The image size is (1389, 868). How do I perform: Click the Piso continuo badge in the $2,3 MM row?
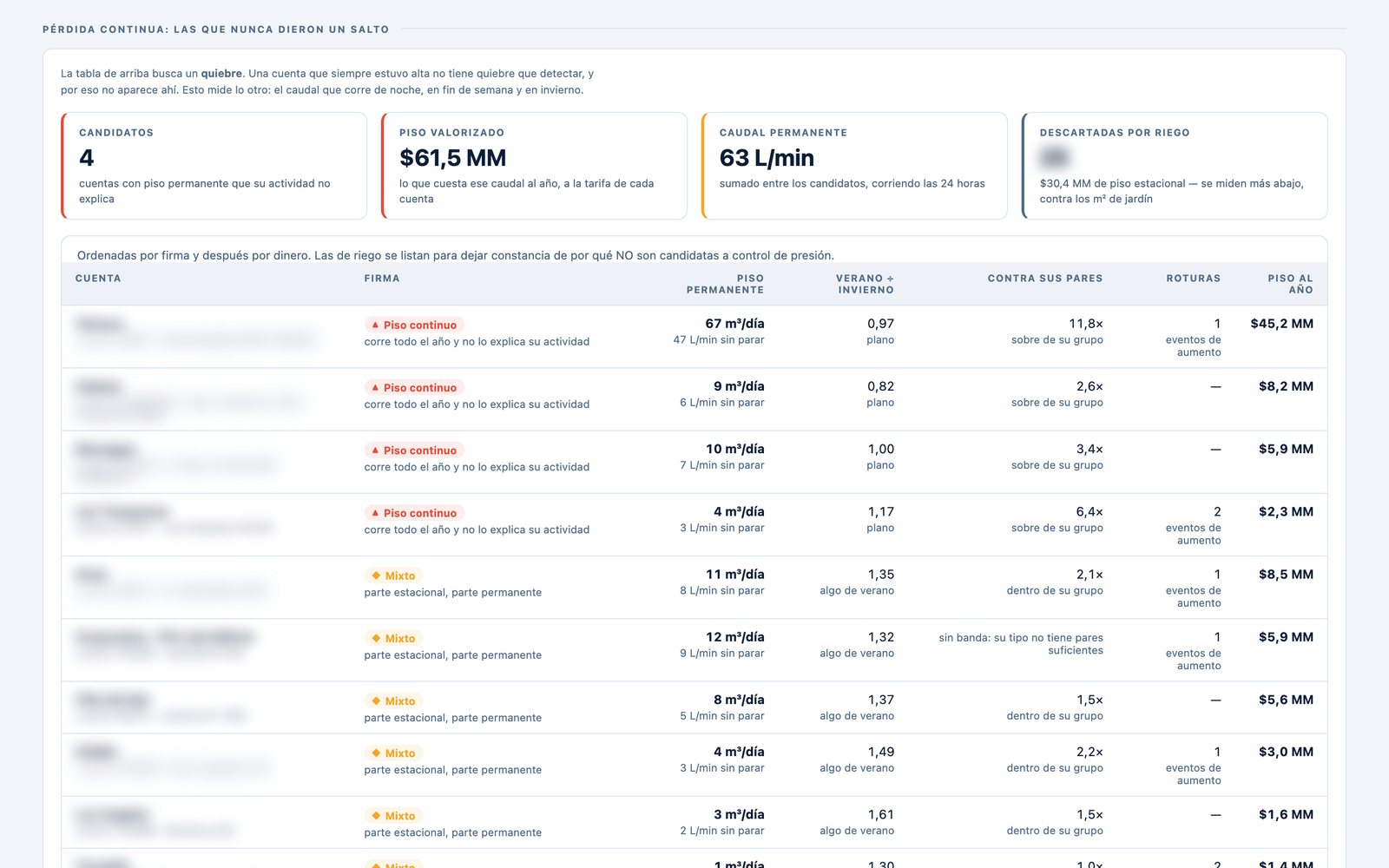[415, 513]
